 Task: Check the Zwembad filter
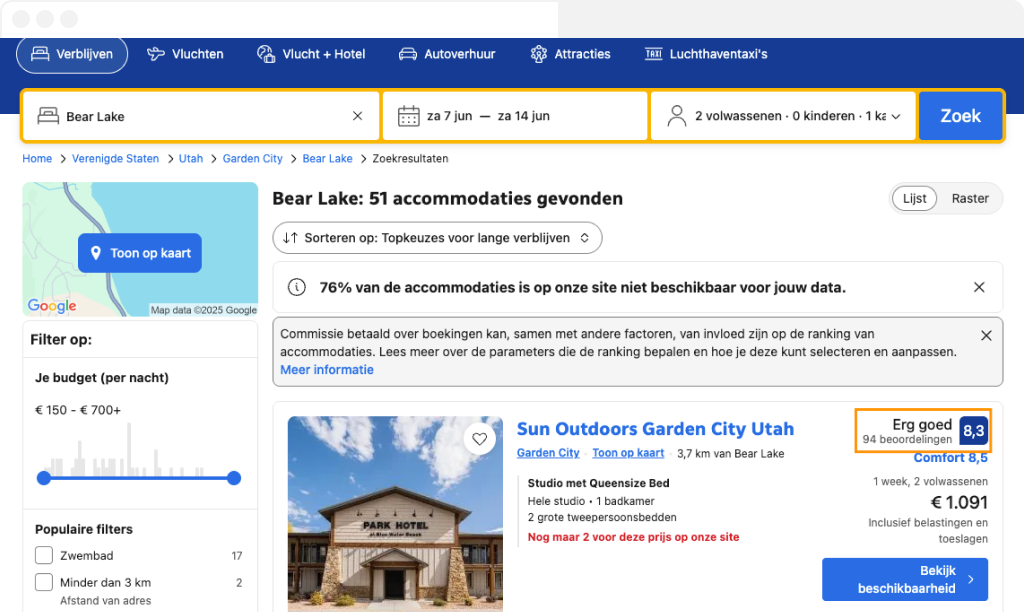tap(44, 555)
